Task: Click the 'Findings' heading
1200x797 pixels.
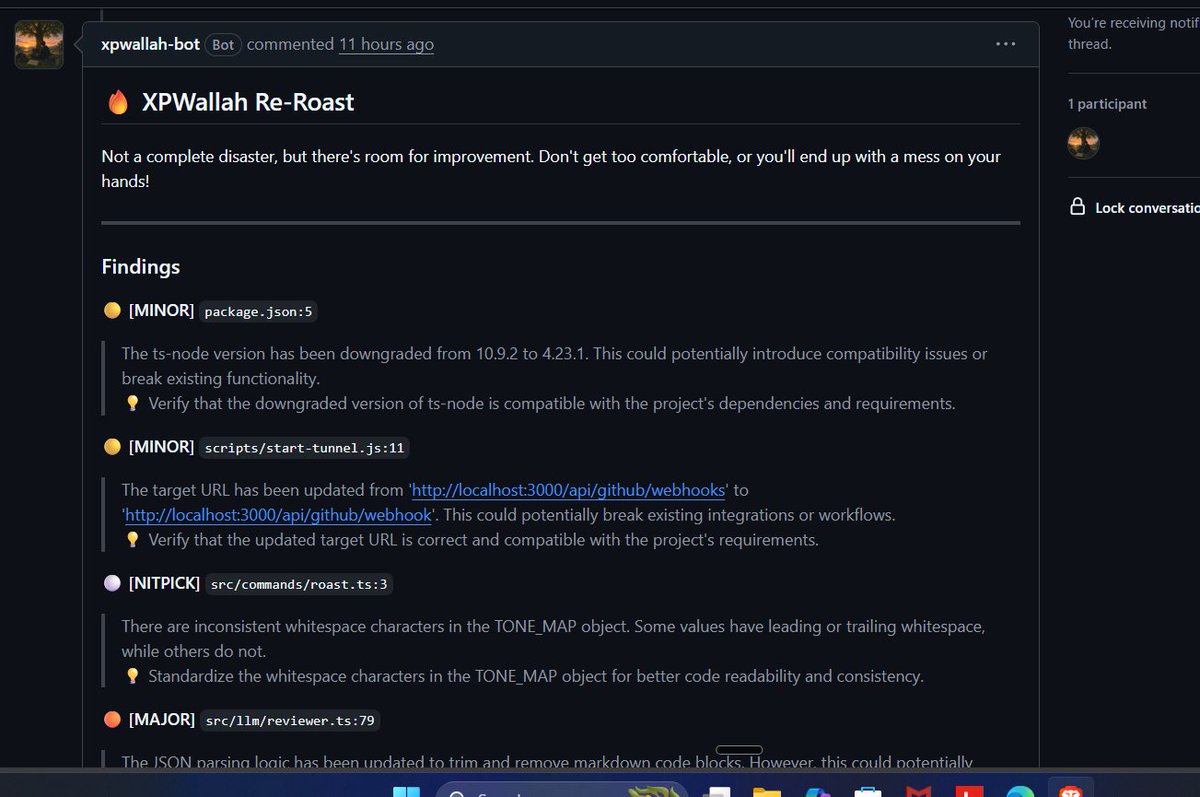Action: coord(141,267)
